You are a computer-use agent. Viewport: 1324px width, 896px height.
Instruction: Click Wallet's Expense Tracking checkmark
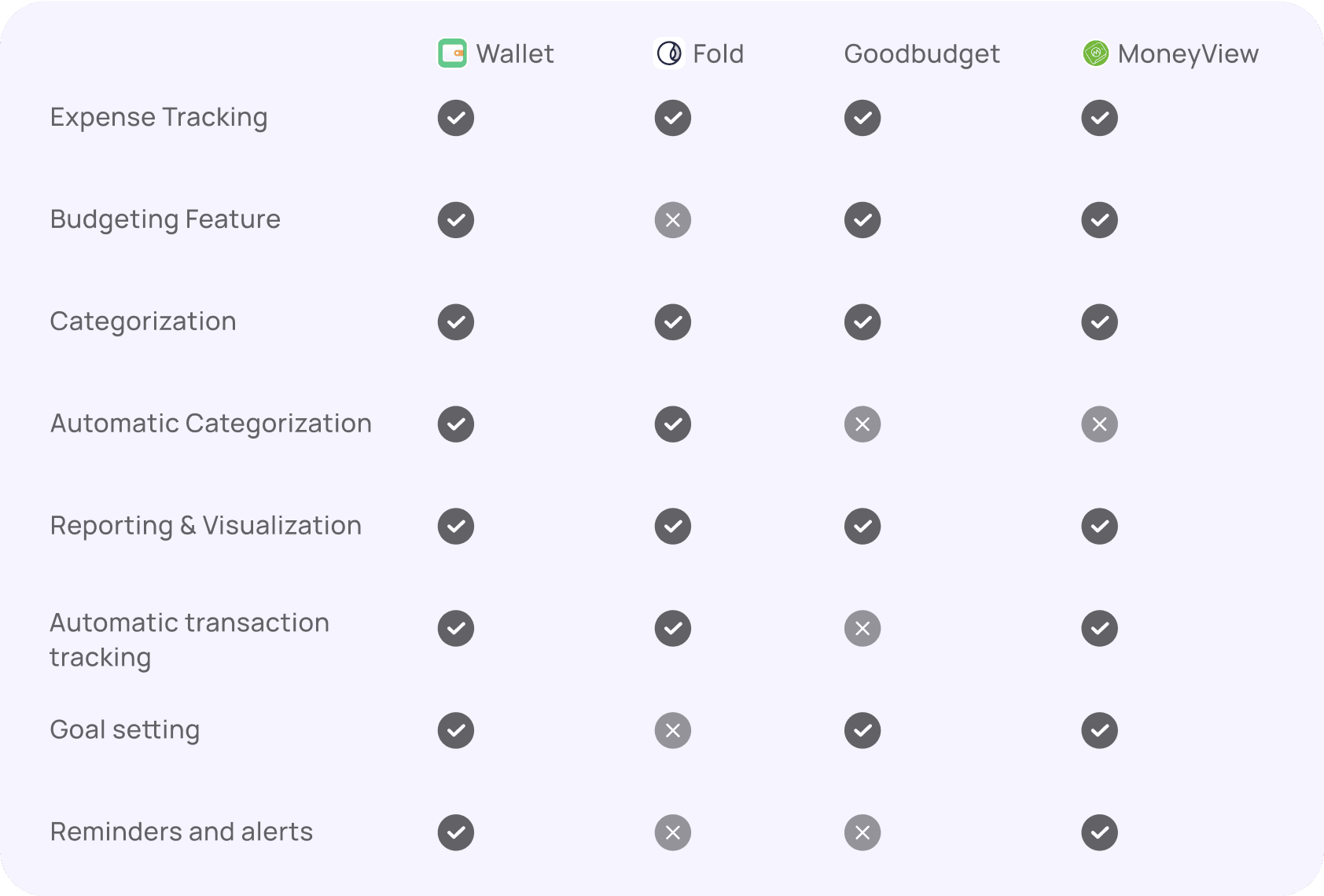click(456, 118)
